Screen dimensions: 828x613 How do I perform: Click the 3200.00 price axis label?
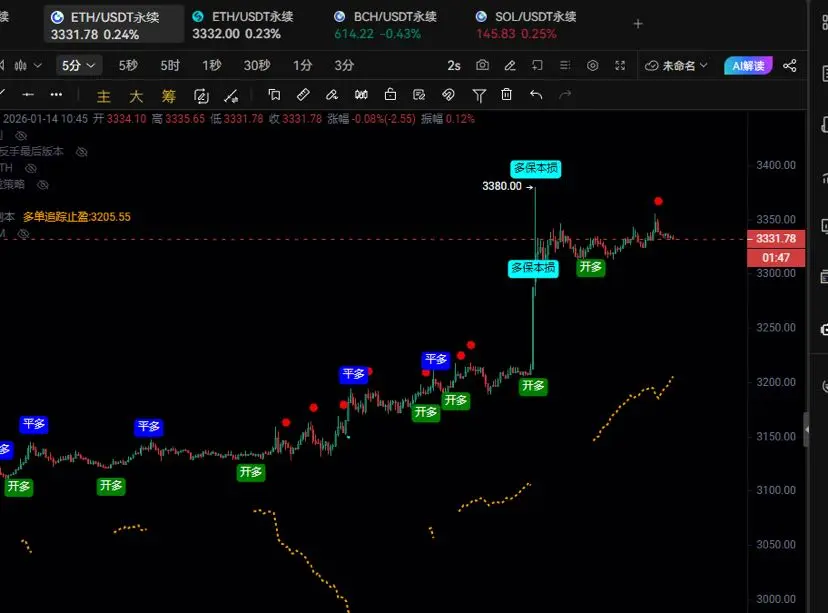(776, 382)
